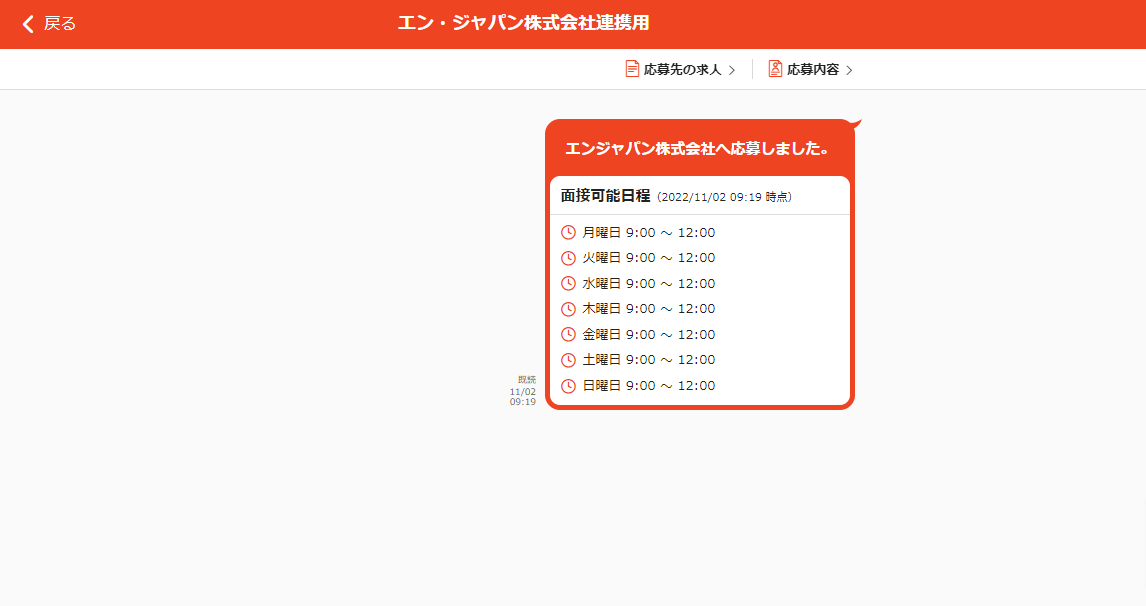Expand the chevron after 応募先の求人
Image resolution: width=1146 pixels, height=606 pixels.
pyautogui.click(x=732, y=70)
